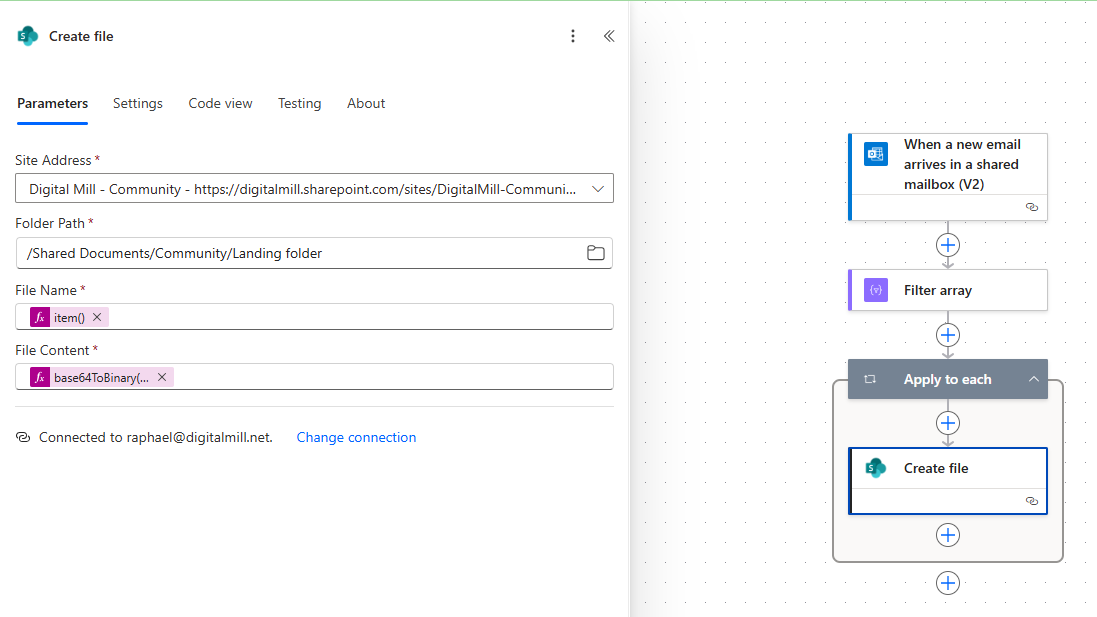
Task: Click the fx icon on the item() token
Action: [x=39, y=317]
